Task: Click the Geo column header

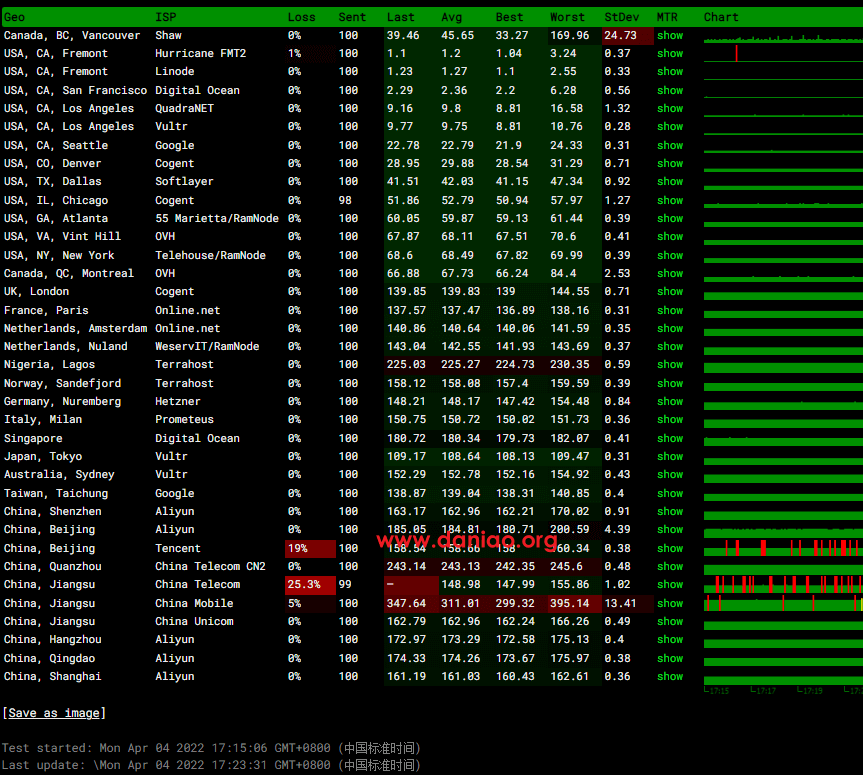Action: [x=14, y=17]
